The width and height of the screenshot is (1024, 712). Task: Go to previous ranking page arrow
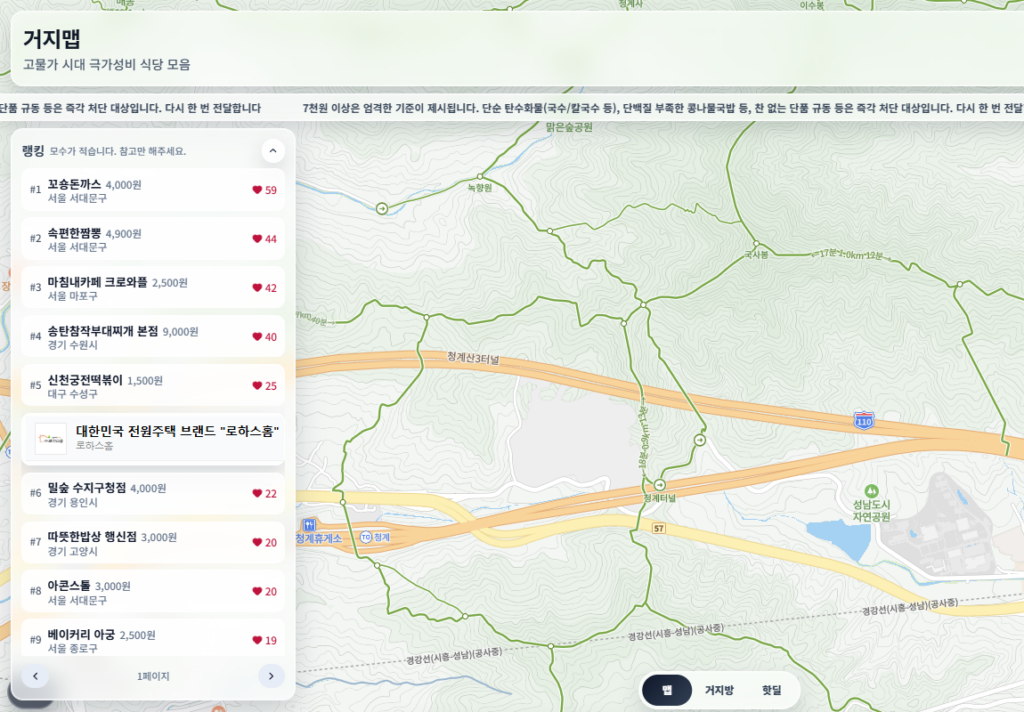click(x=35, y=676)
